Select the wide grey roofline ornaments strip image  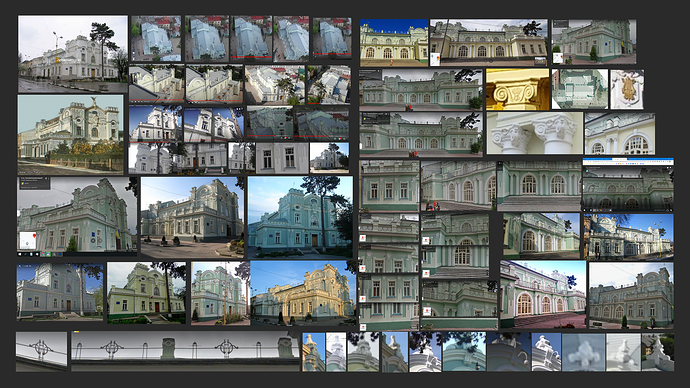(185, 351)
